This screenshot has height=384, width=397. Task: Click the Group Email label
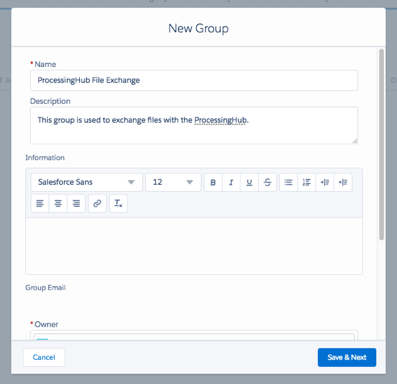(46, 288)
